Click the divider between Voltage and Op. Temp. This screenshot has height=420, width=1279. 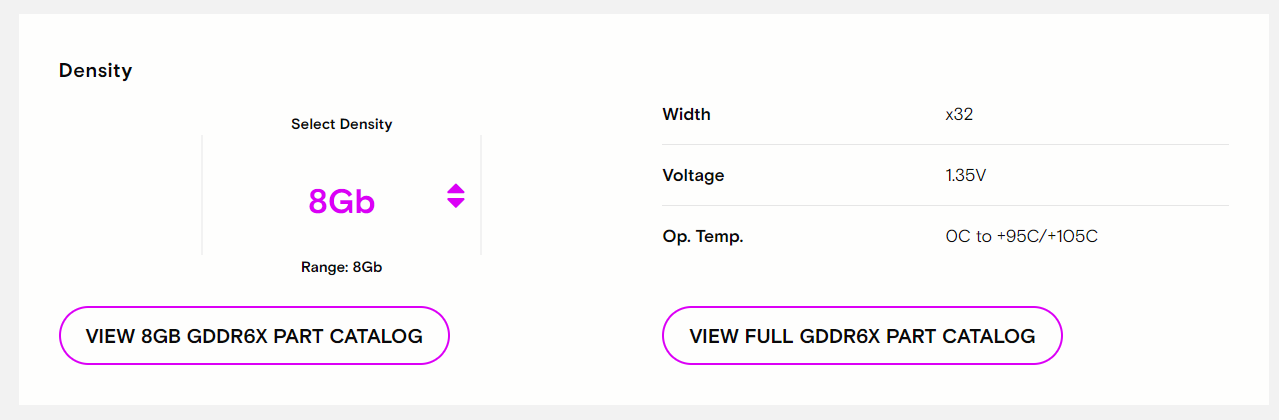(x=945, y=206)
